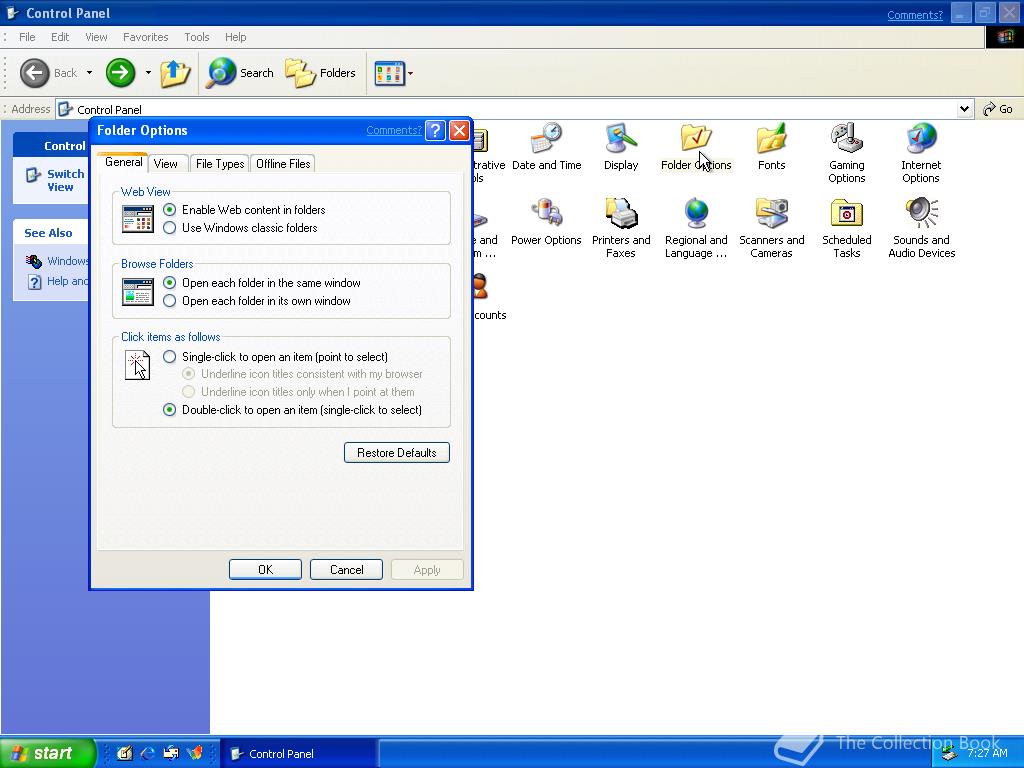Select Open each folder in same window

(170, 283)
